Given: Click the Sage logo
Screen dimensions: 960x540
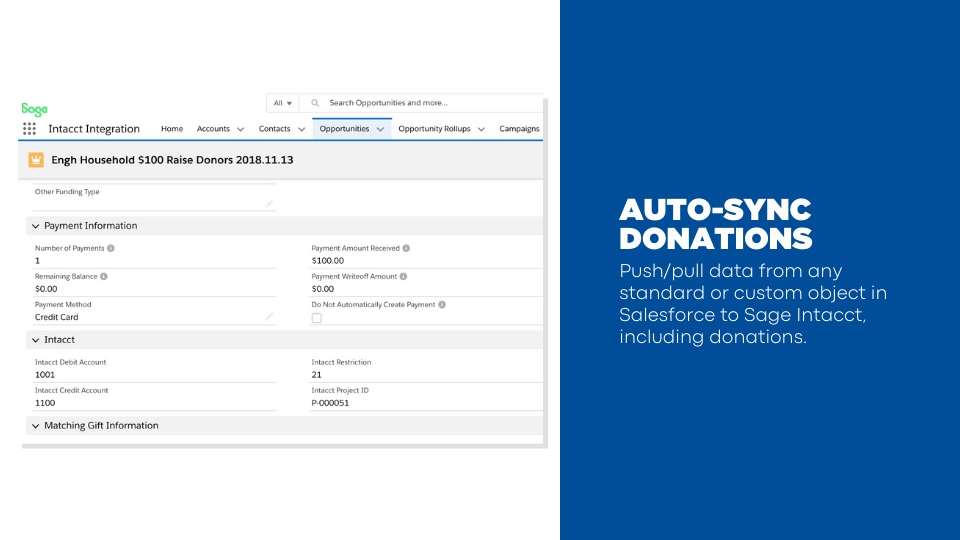Looking at the screenshot, I should coord(34,110).
